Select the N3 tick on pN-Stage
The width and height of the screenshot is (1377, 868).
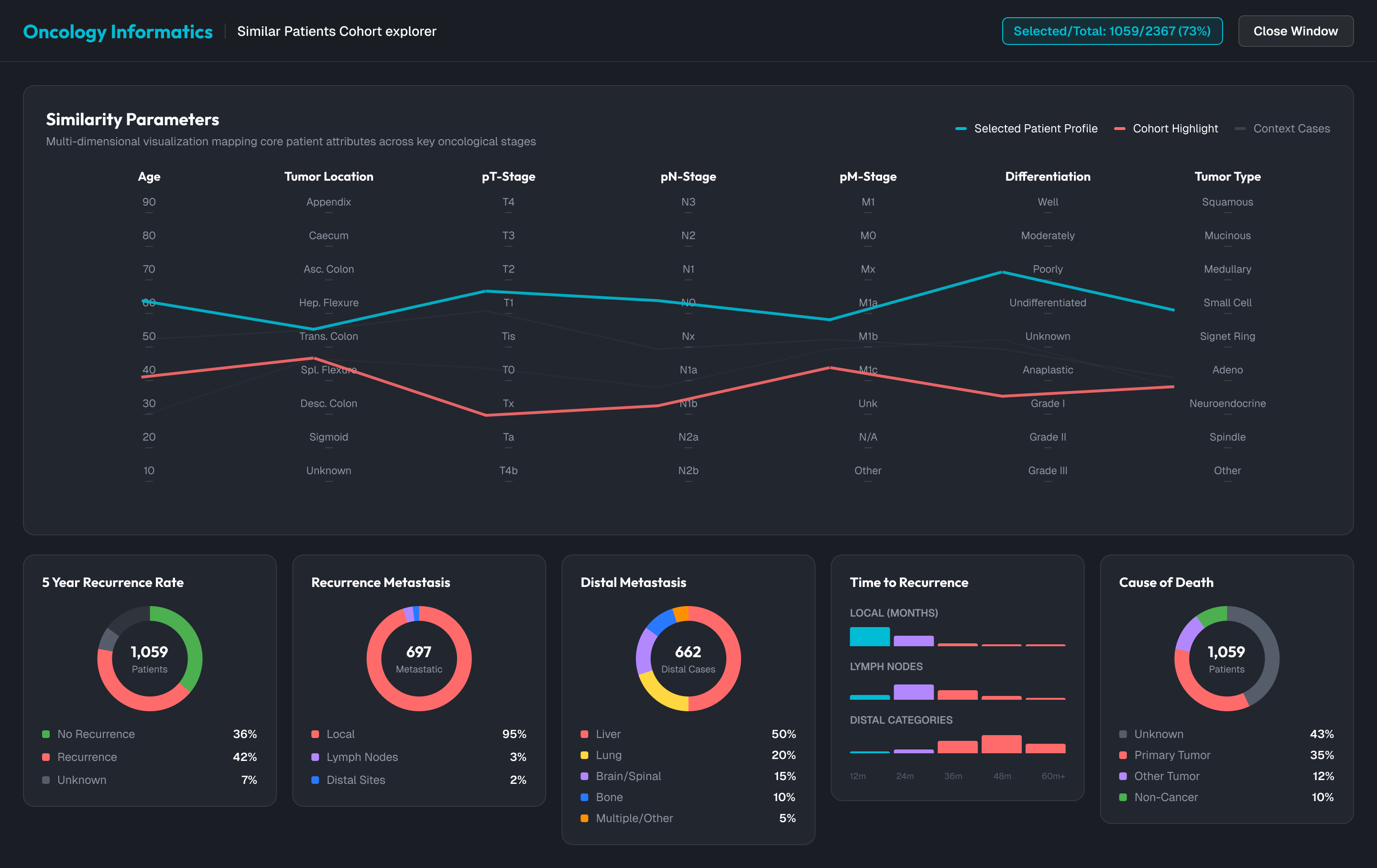(688, 202)
